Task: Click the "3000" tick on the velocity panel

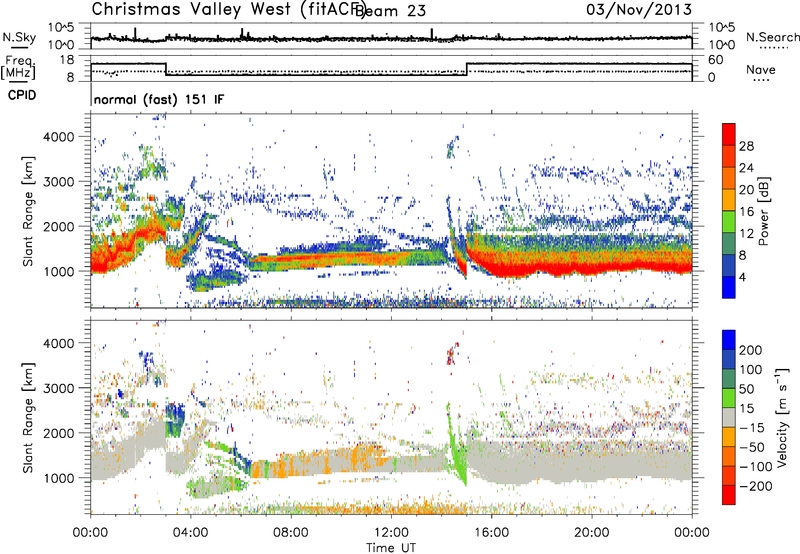Action: point(59,388)
